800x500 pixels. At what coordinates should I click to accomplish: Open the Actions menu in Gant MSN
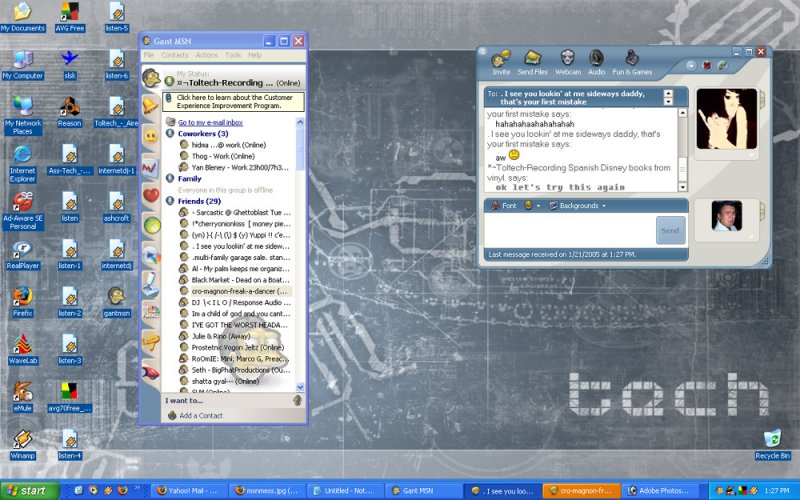(x=206, y=55)
